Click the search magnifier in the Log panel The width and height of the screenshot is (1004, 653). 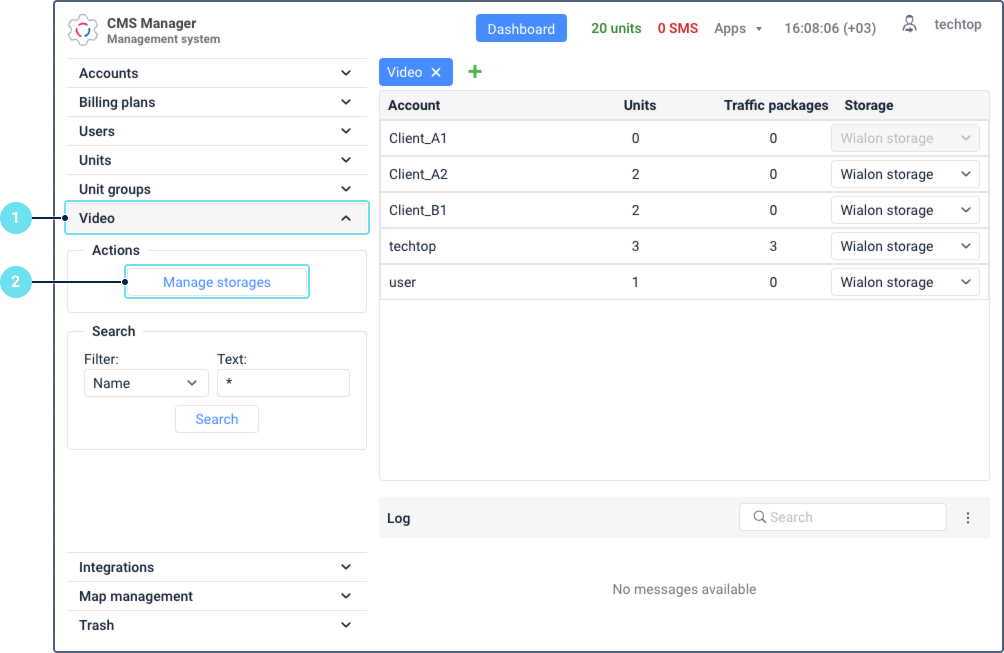point(762,517)
